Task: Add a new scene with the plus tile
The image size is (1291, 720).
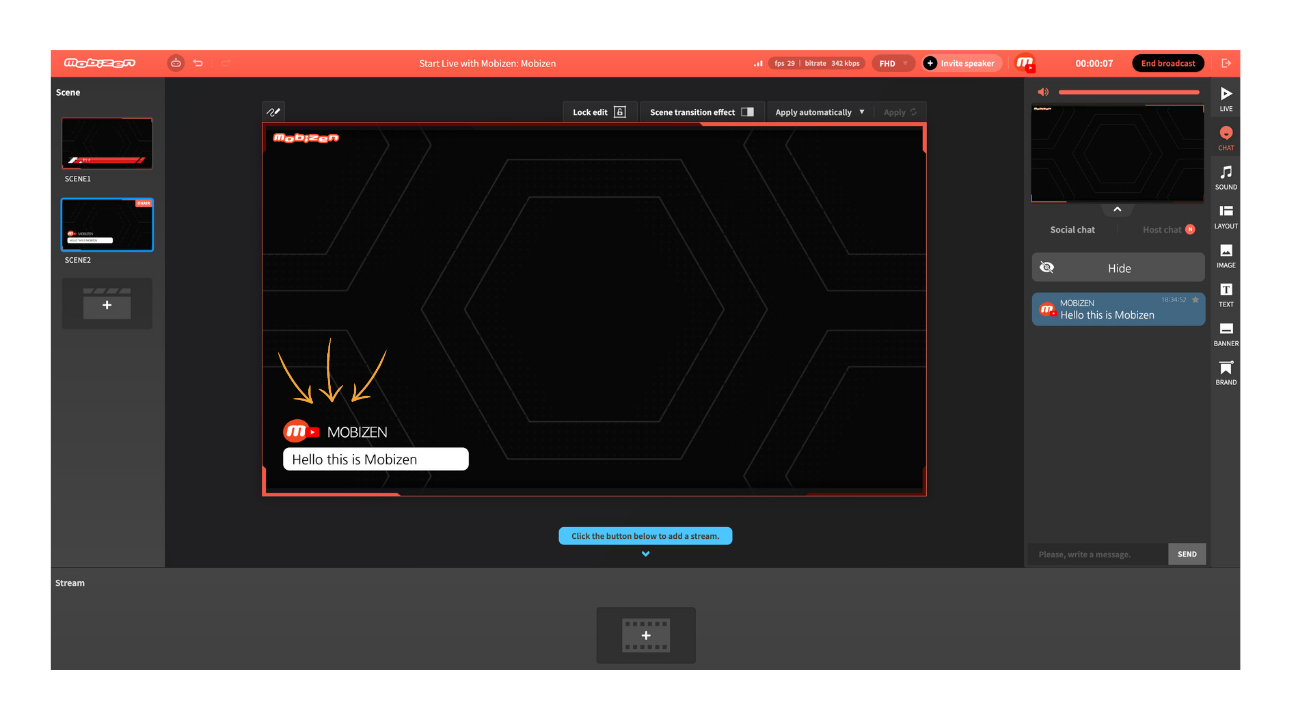Action: pyautogui.click(x=107, y=304)
